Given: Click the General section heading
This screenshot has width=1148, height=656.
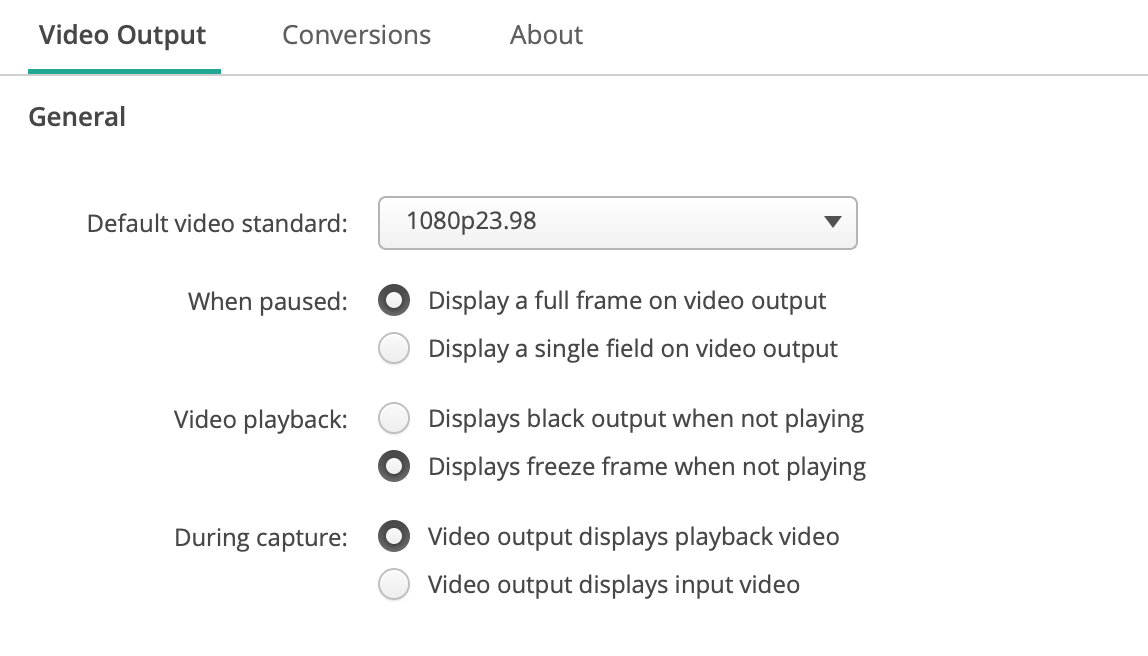Looking at the screenshot, I should pos(77,117).
